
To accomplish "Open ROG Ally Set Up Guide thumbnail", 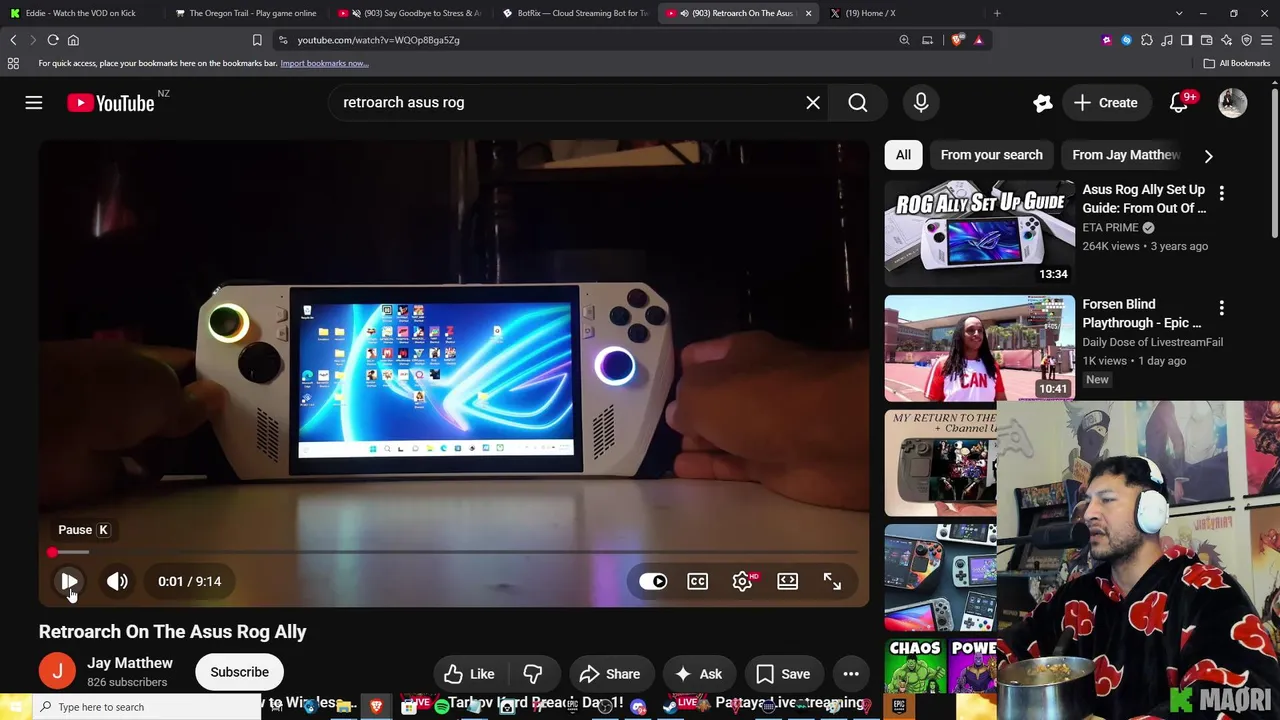I will pos(980,234).
